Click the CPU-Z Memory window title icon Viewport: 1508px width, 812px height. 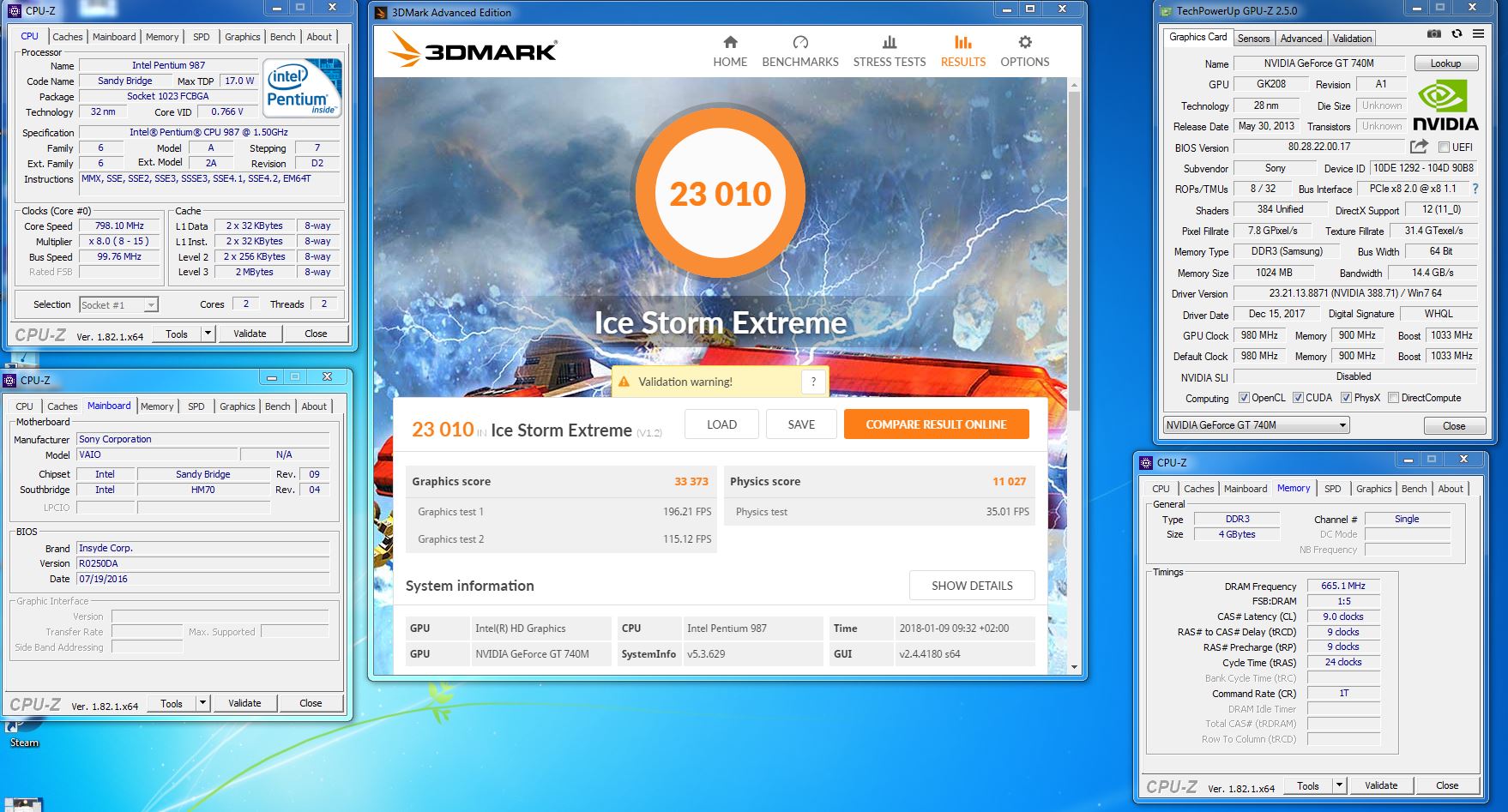point(1146,462)
